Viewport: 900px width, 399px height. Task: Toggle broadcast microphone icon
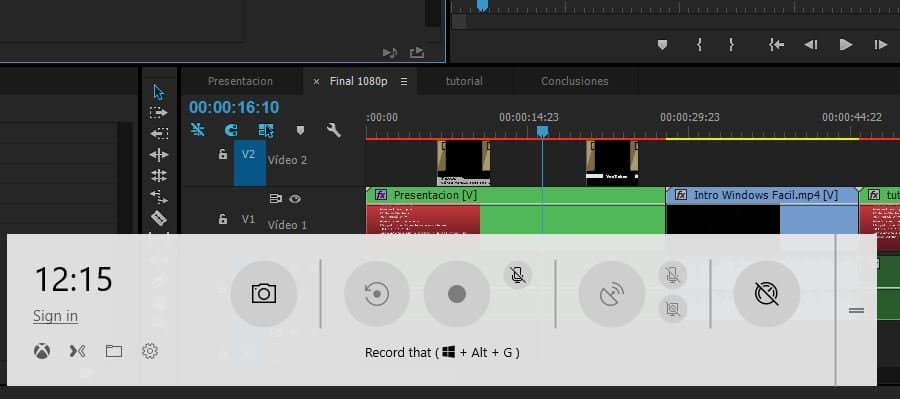point(673,275)
